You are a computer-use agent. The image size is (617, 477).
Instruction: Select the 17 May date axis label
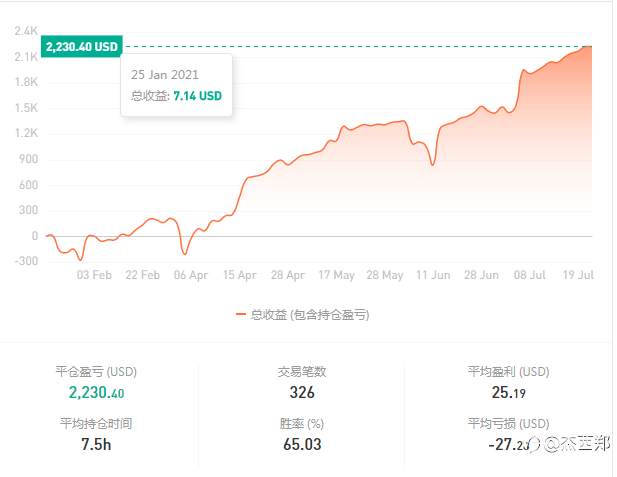click(x=337, y=275)
